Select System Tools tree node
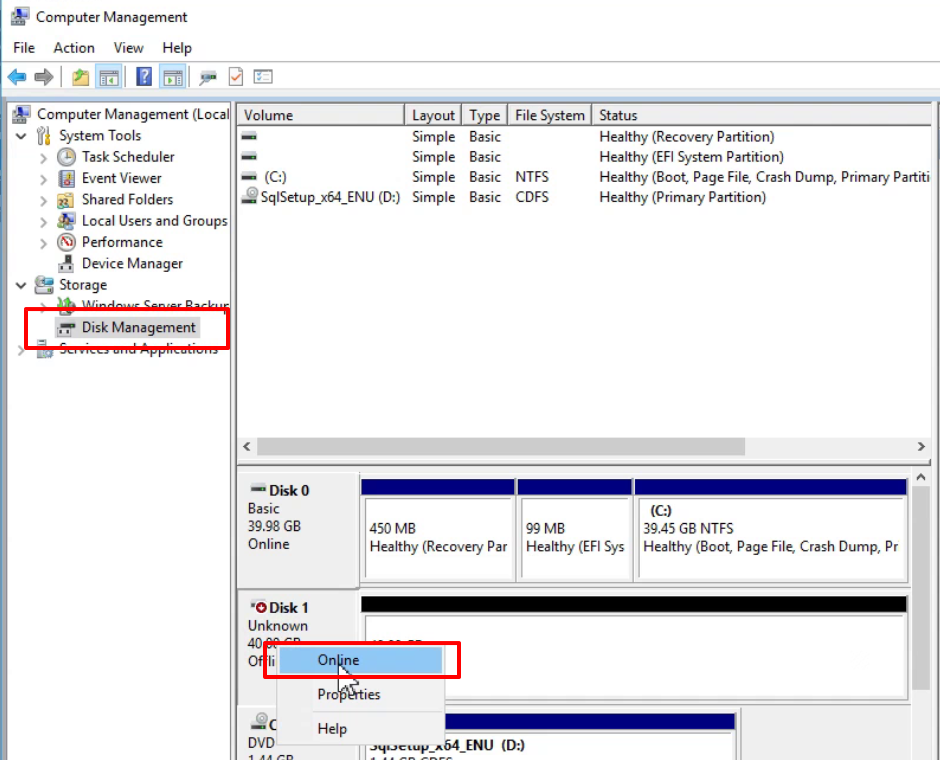This screenshot has height=760, width=940. 100,135
